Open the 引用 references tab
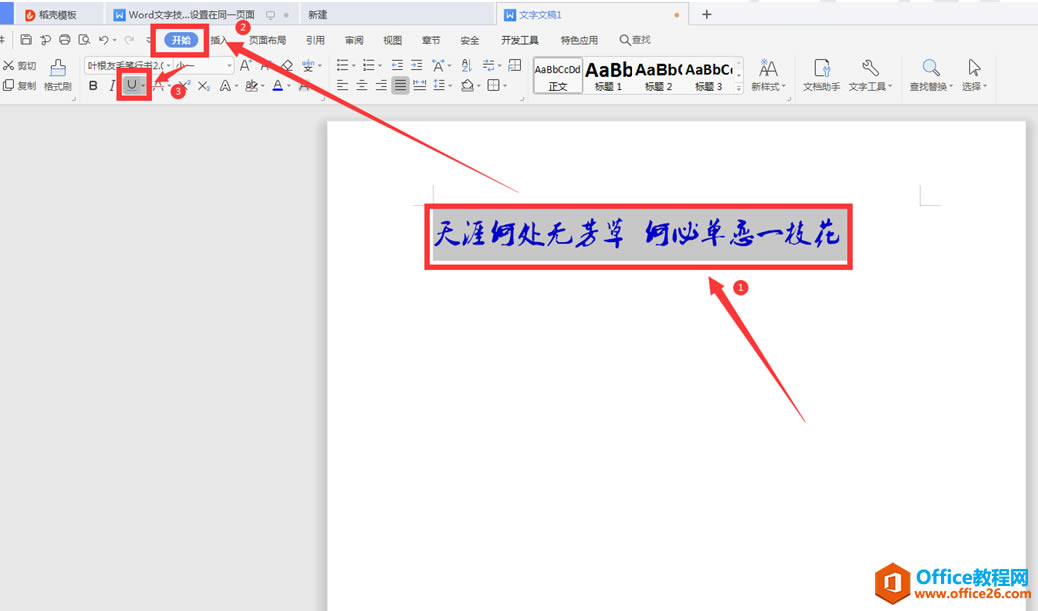 pos(315,40)
